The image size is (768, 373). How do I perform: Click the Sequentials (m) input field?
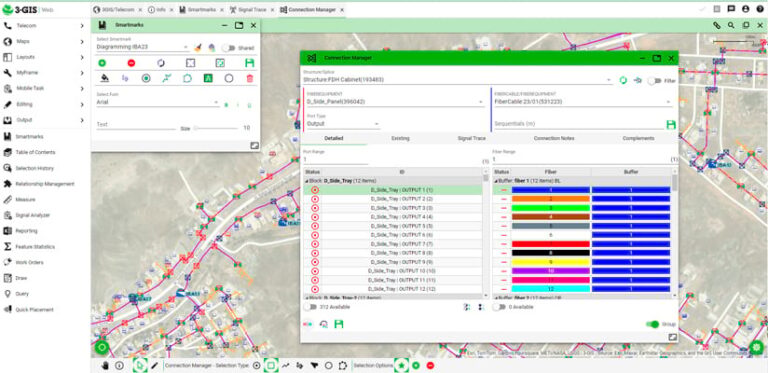(x=579, y=124)
